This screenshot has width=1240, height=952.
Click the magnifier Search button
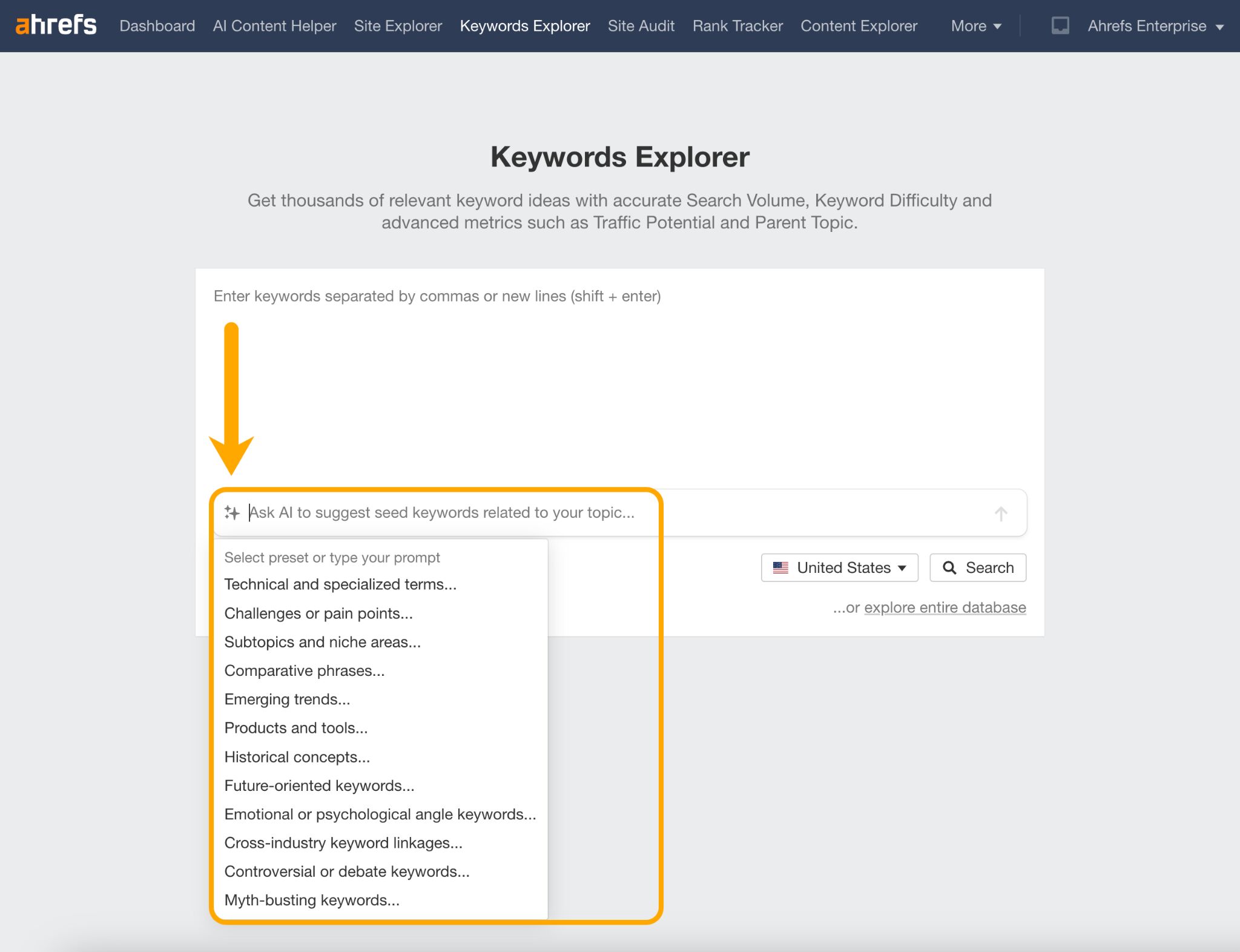pos(977,568)
